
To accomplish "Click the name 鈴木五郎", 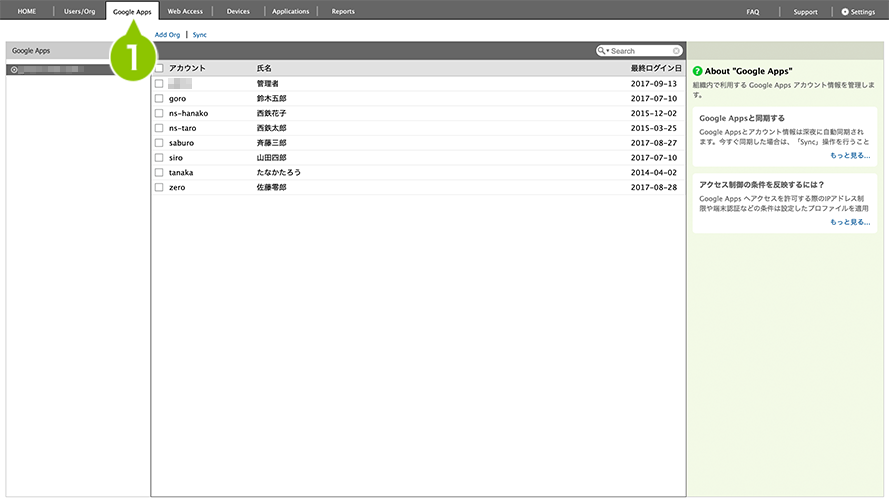I will click(x=271, y=98).
